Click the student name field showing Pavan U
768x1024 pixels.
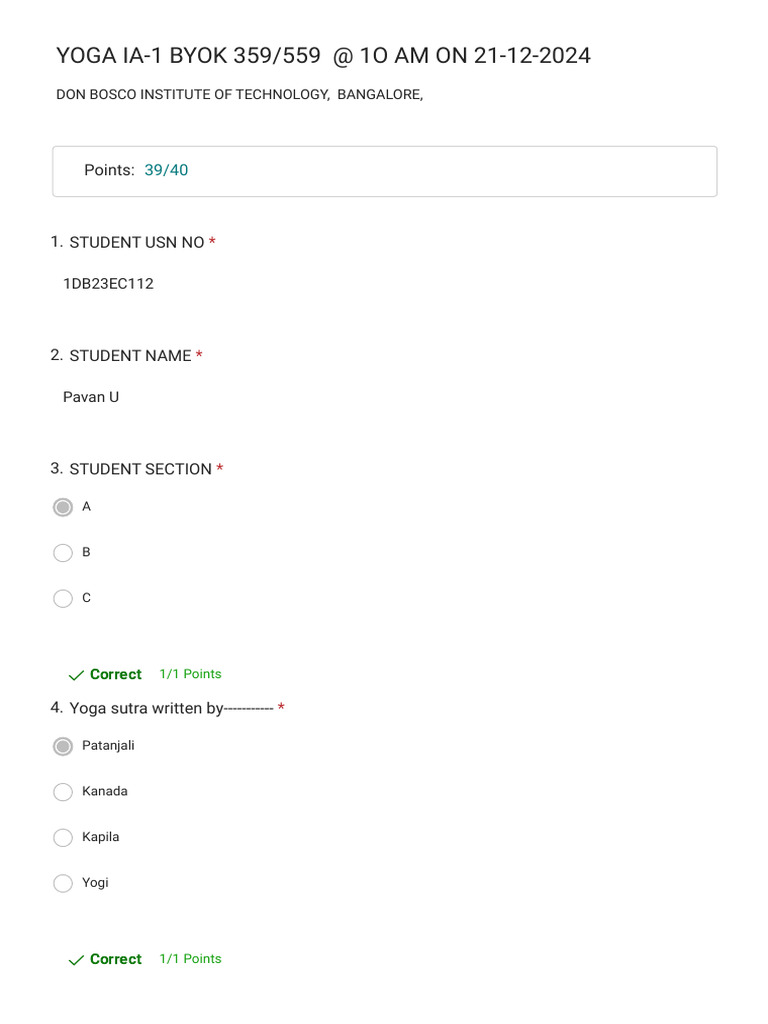[91, 397]
